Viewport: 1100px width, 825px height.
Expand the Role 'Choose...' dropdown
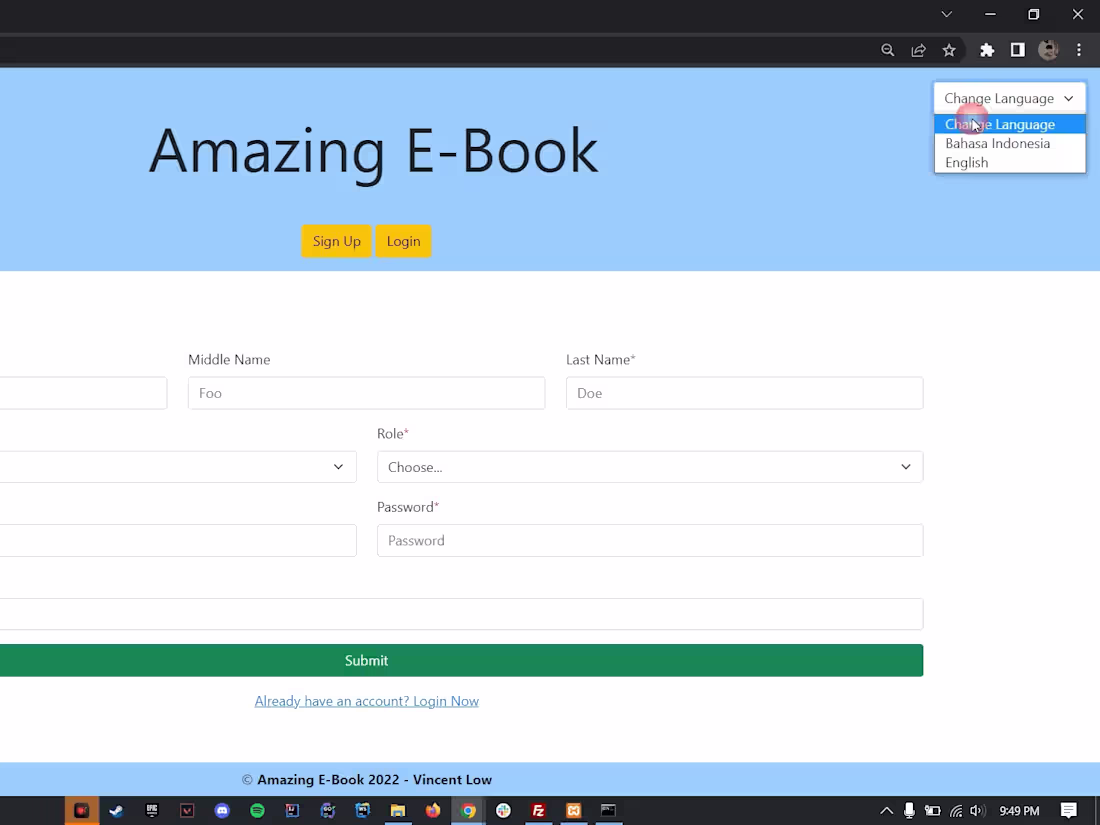tap(650, 467)
